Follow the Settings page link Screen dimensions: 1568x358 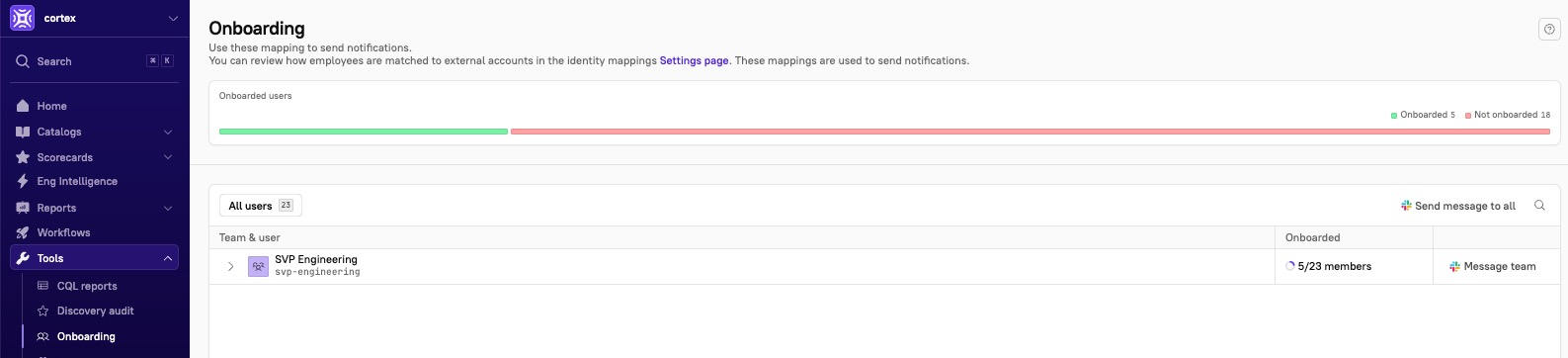tap(695, 60)
